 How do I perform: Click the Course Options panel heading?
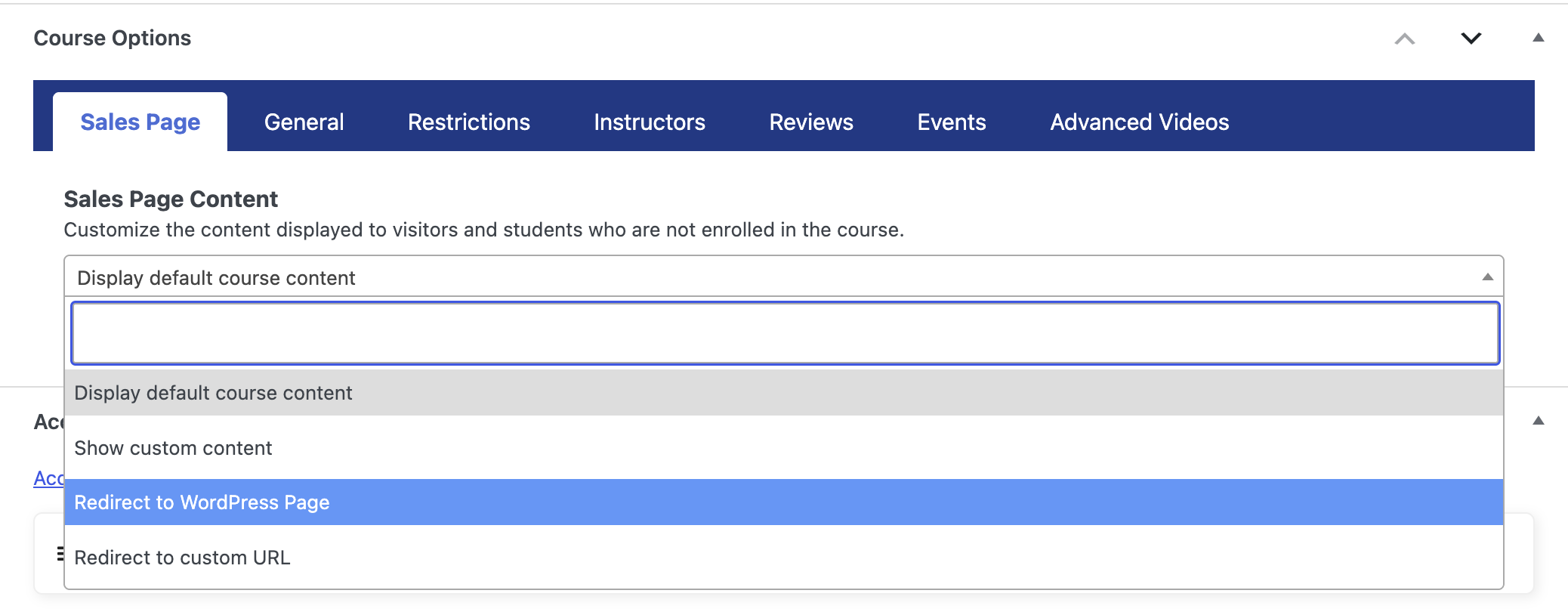[x=113, y=38]
